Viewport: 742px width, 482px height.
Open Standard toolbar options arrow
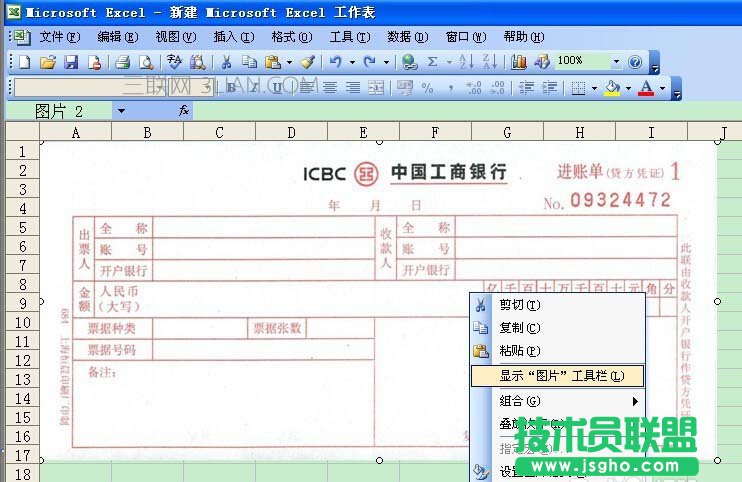[x=655, y=62]
